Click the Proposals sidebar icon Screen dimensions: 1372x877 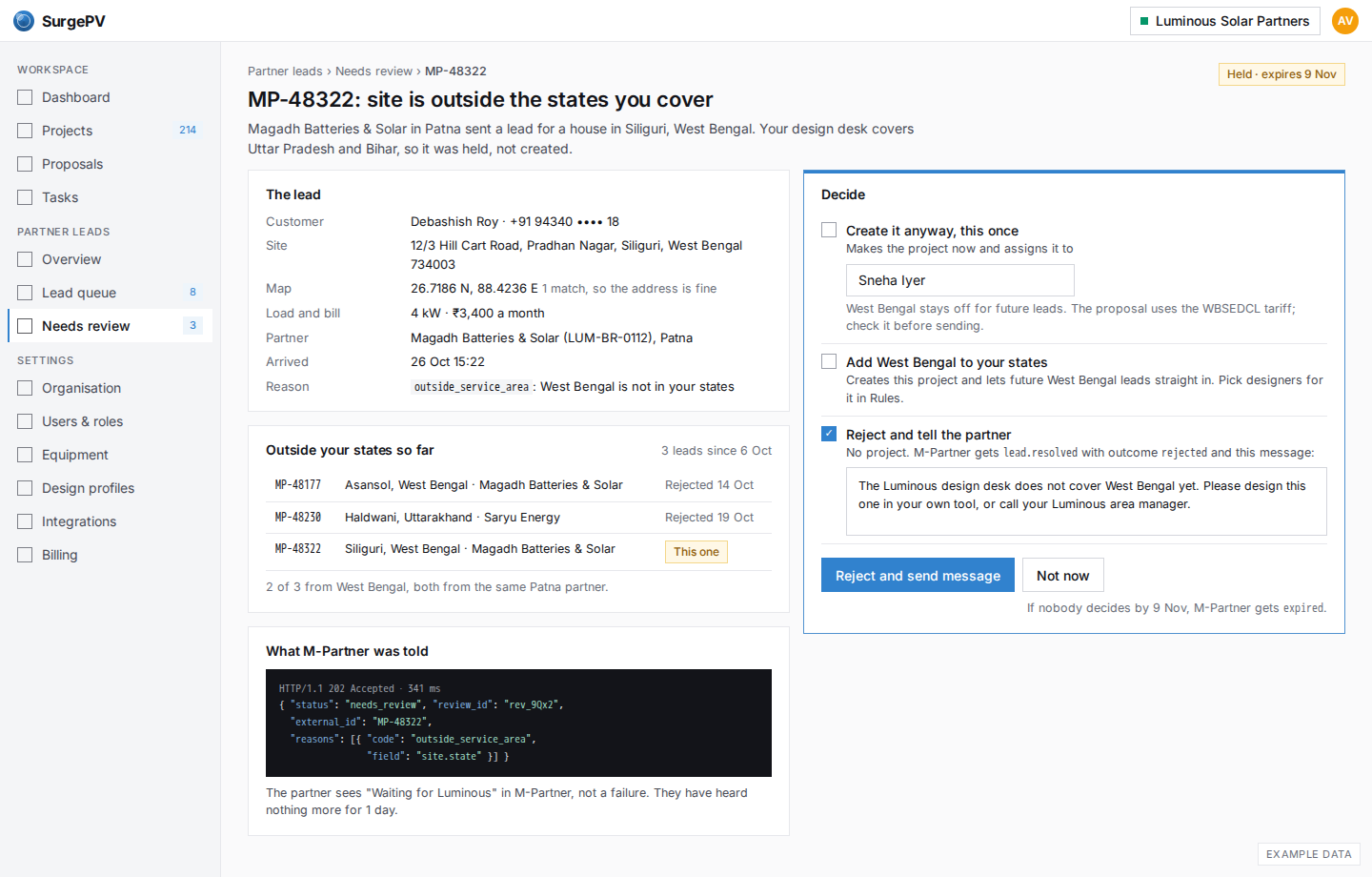coord(25,164)
